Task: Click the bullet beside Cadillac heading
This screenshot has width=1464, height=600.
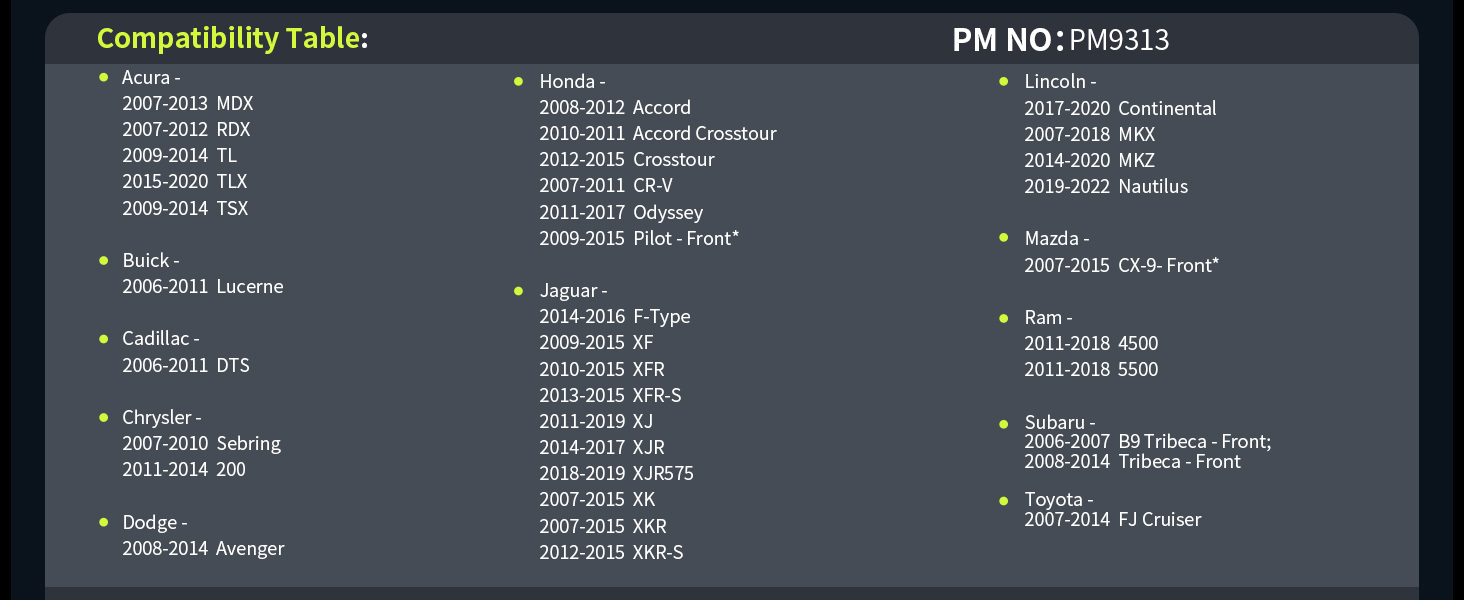Action: point(103,339)
